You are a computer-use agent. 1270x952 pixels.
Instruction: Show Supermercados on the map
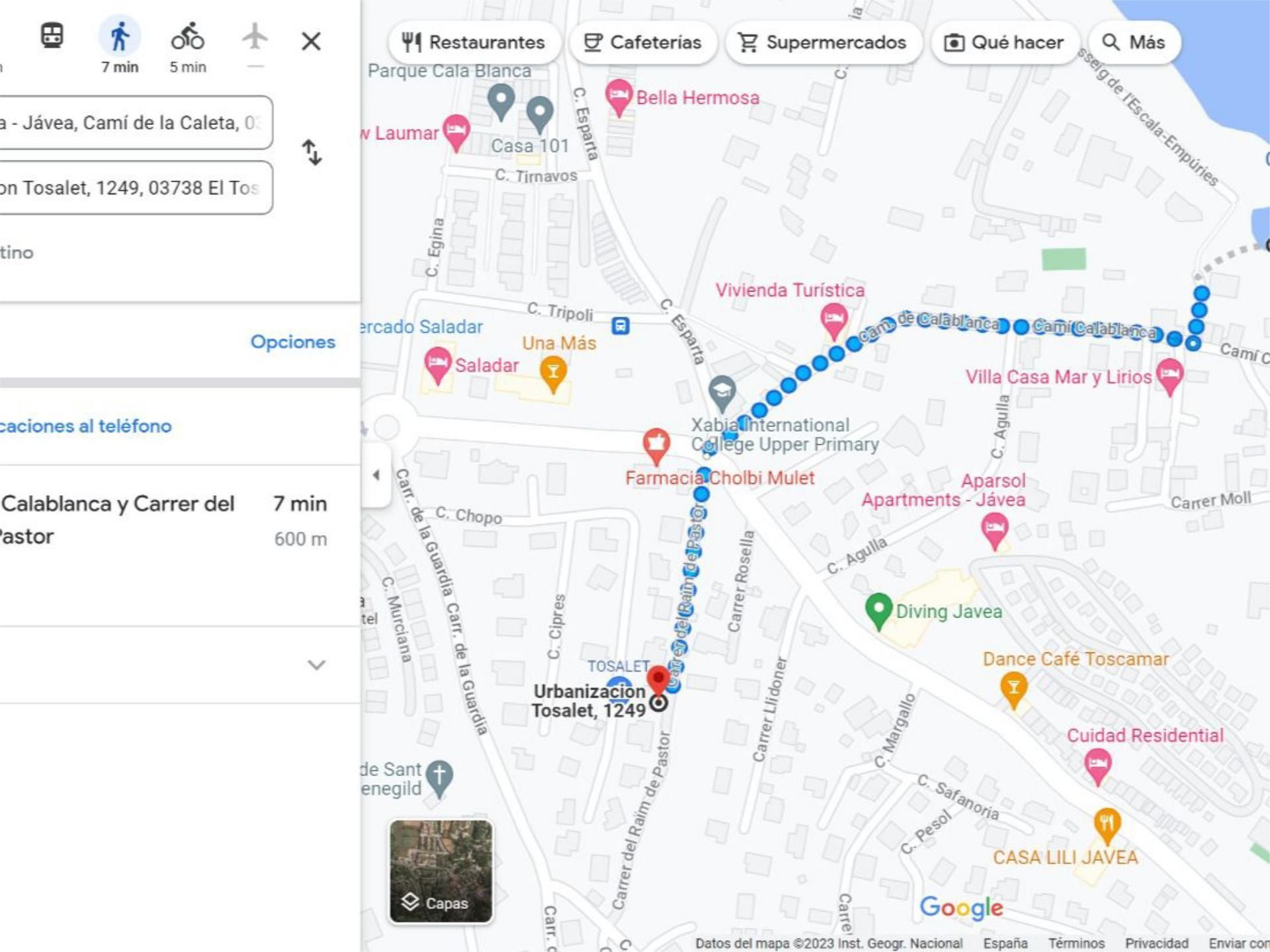pyautogui.click(x=822, y=42)
